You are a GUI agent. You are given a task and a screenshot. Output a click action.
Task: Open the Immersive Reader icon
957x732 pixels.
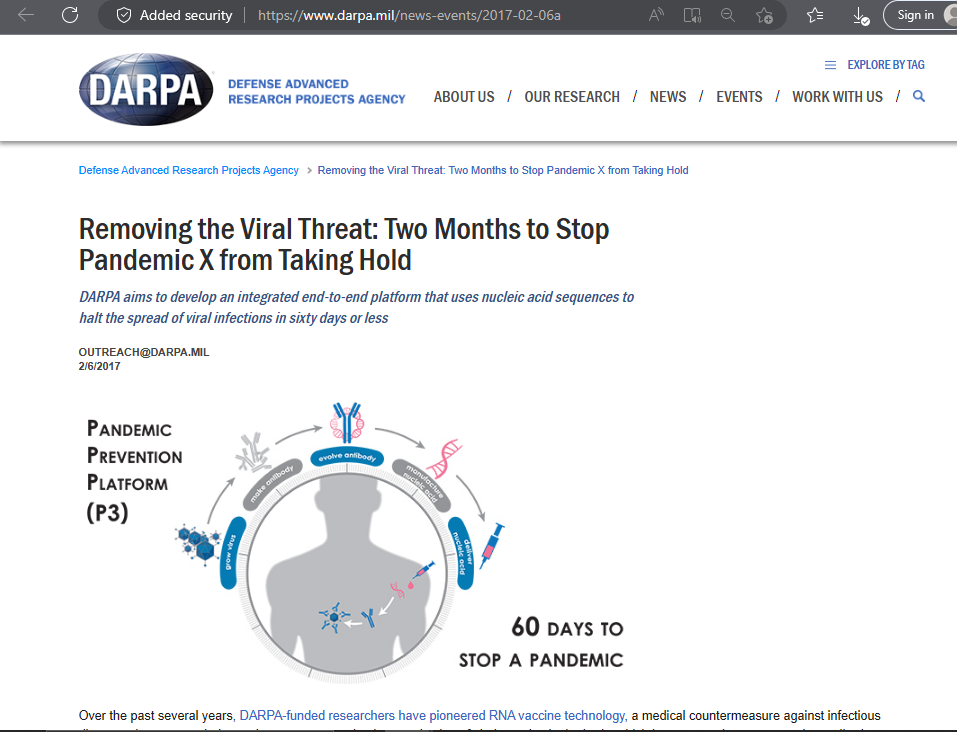tap(692, 15)
